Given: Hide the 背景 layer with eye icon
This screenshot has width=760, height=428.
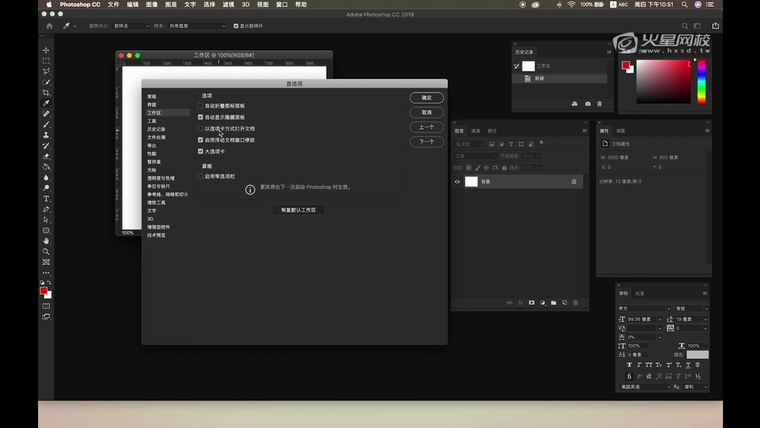Looking at the screenshot, I should pyautogui.click(x=458, y=182).
